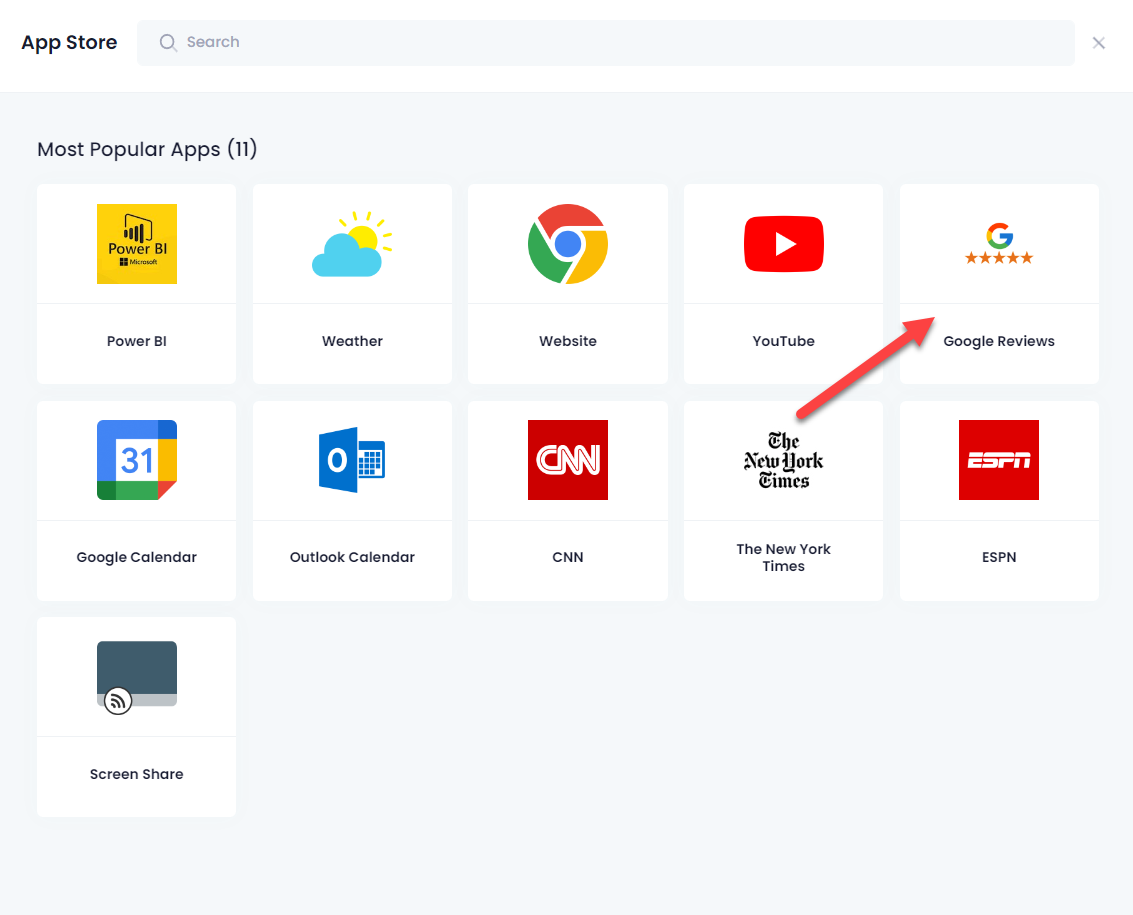Open the Google Calendar 31 icon
This screenshot has width=1133, height=915.
[137, 460]
